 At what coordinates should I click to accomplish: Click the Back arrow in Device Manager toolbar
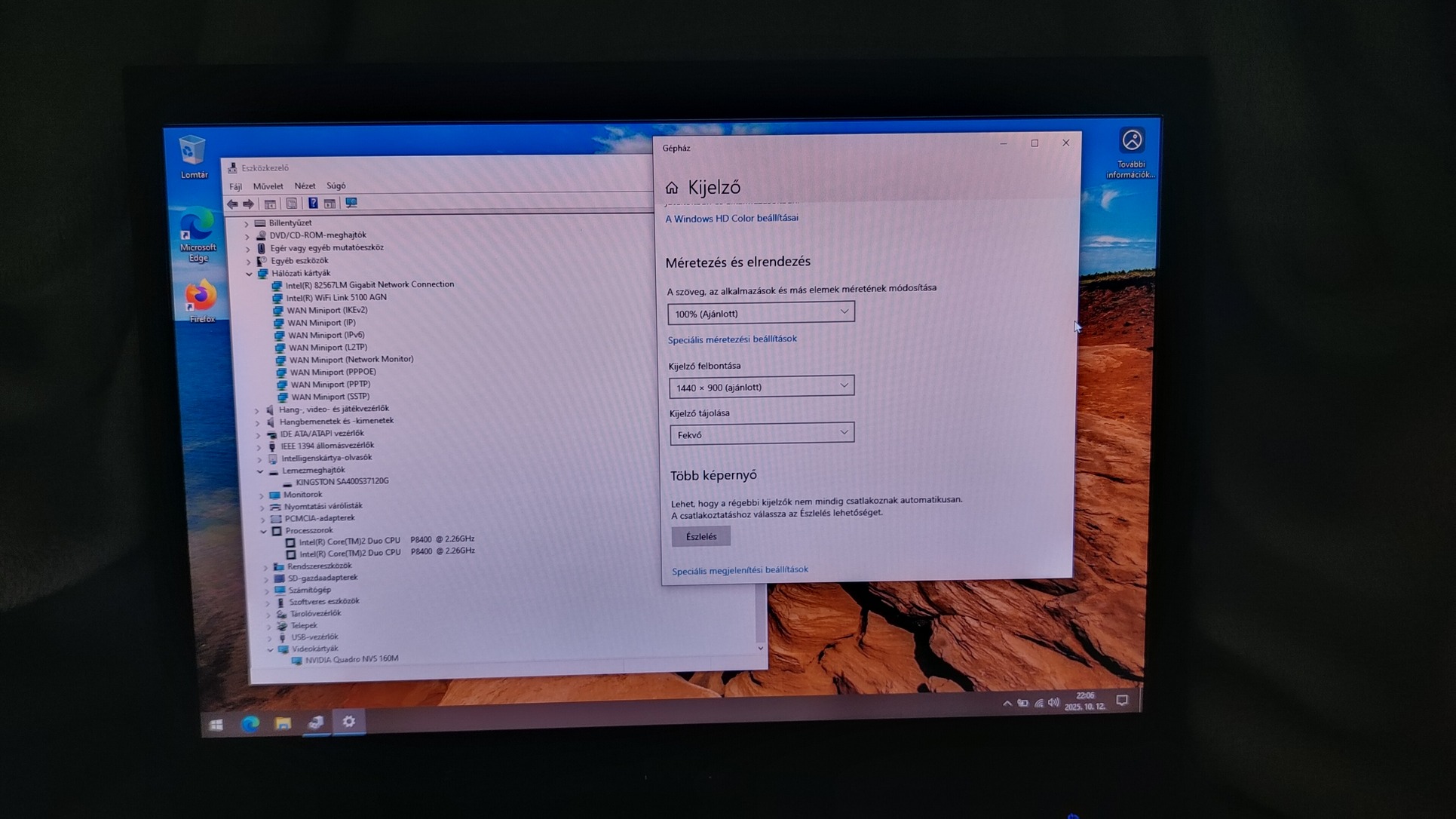tap(232, 204)
